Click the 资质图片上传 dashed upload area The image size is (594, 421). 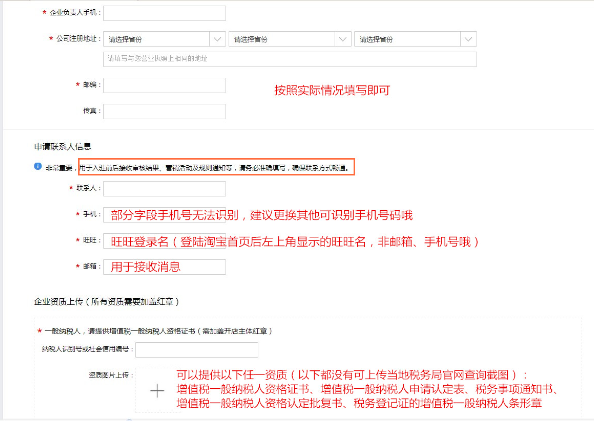[157, 390]
